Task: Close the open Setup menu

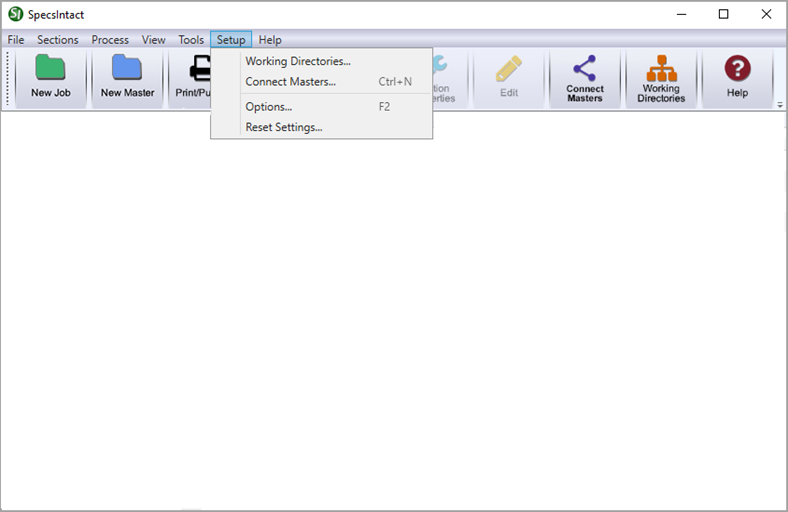Action: [231, 40]
